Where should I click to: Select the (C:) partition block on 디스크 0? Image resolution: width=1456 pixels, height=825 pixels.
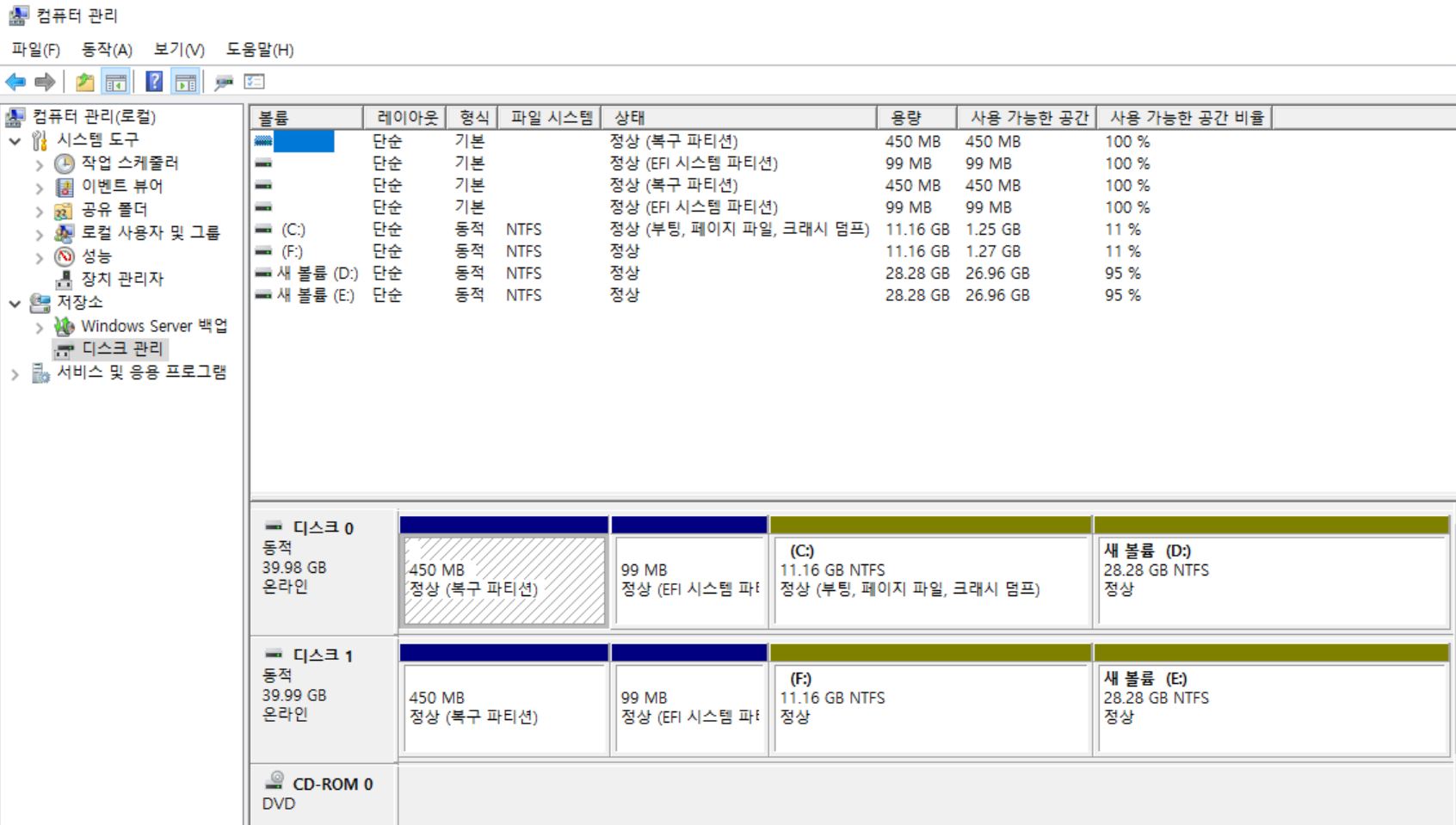point(931,581)
